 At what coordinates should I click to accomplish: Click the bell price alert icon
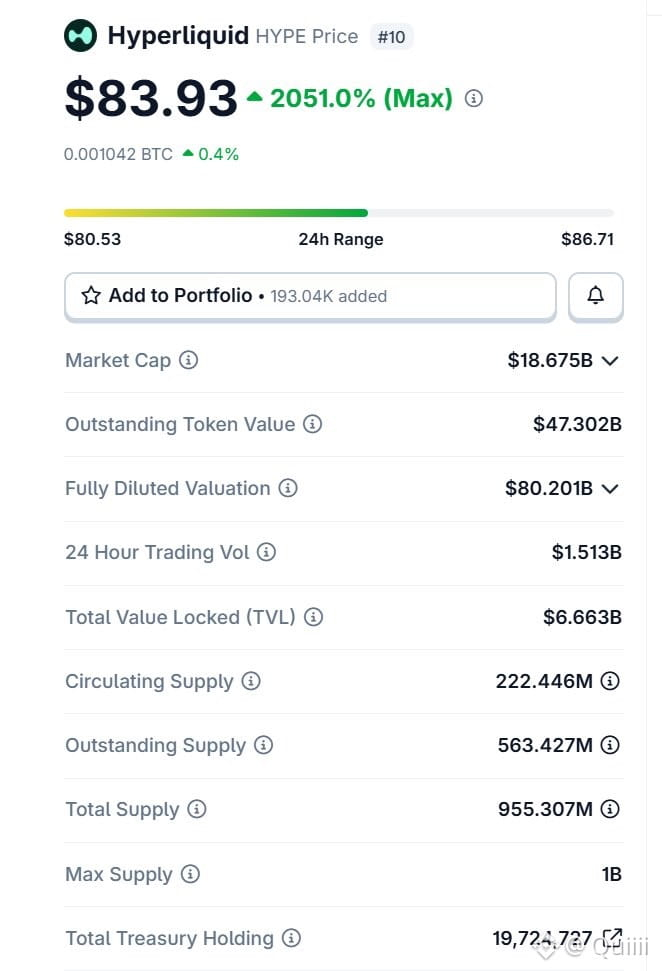596,295
